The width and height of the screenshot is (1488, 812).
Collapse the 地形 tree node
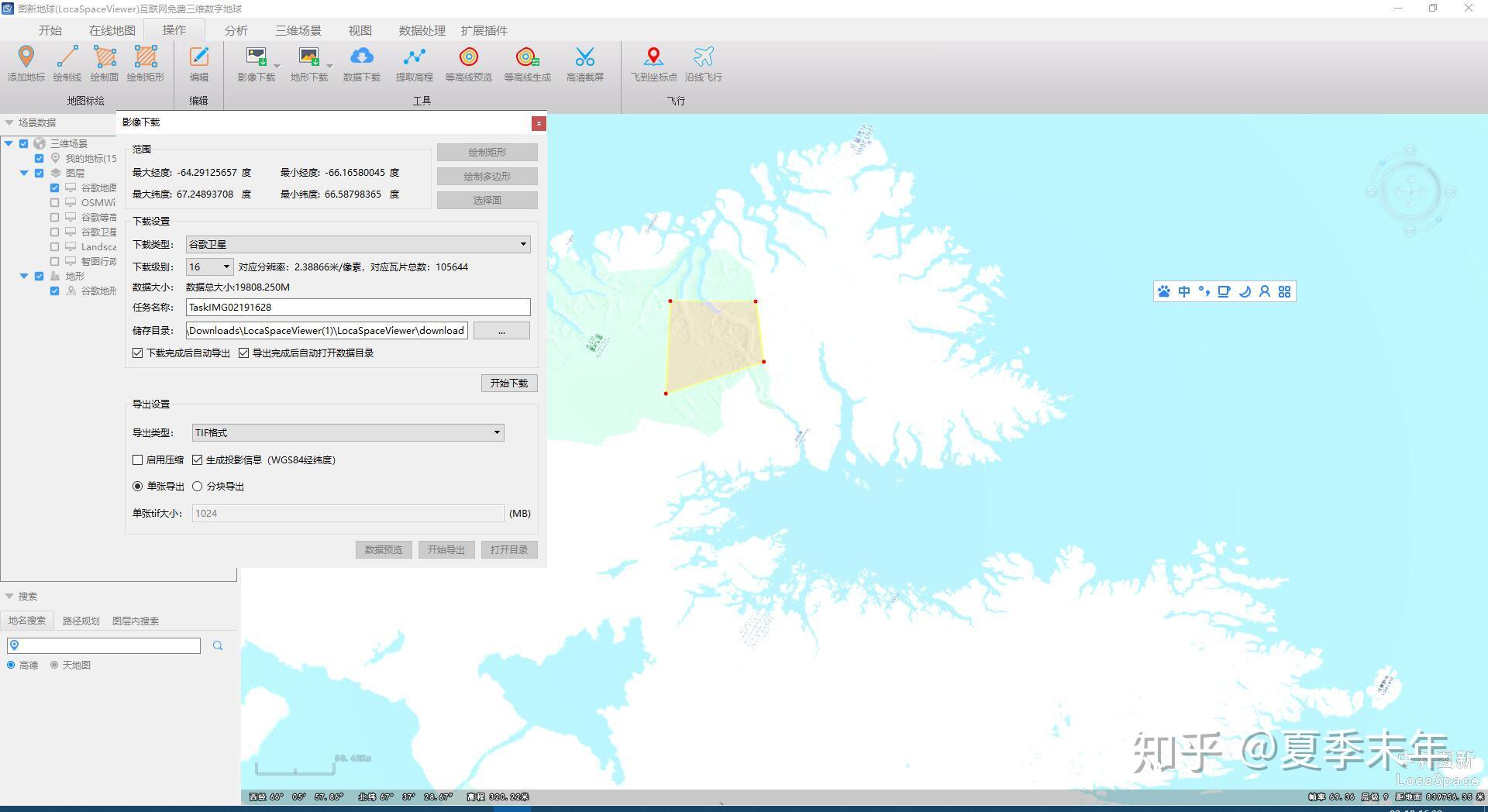click(24, 276)
